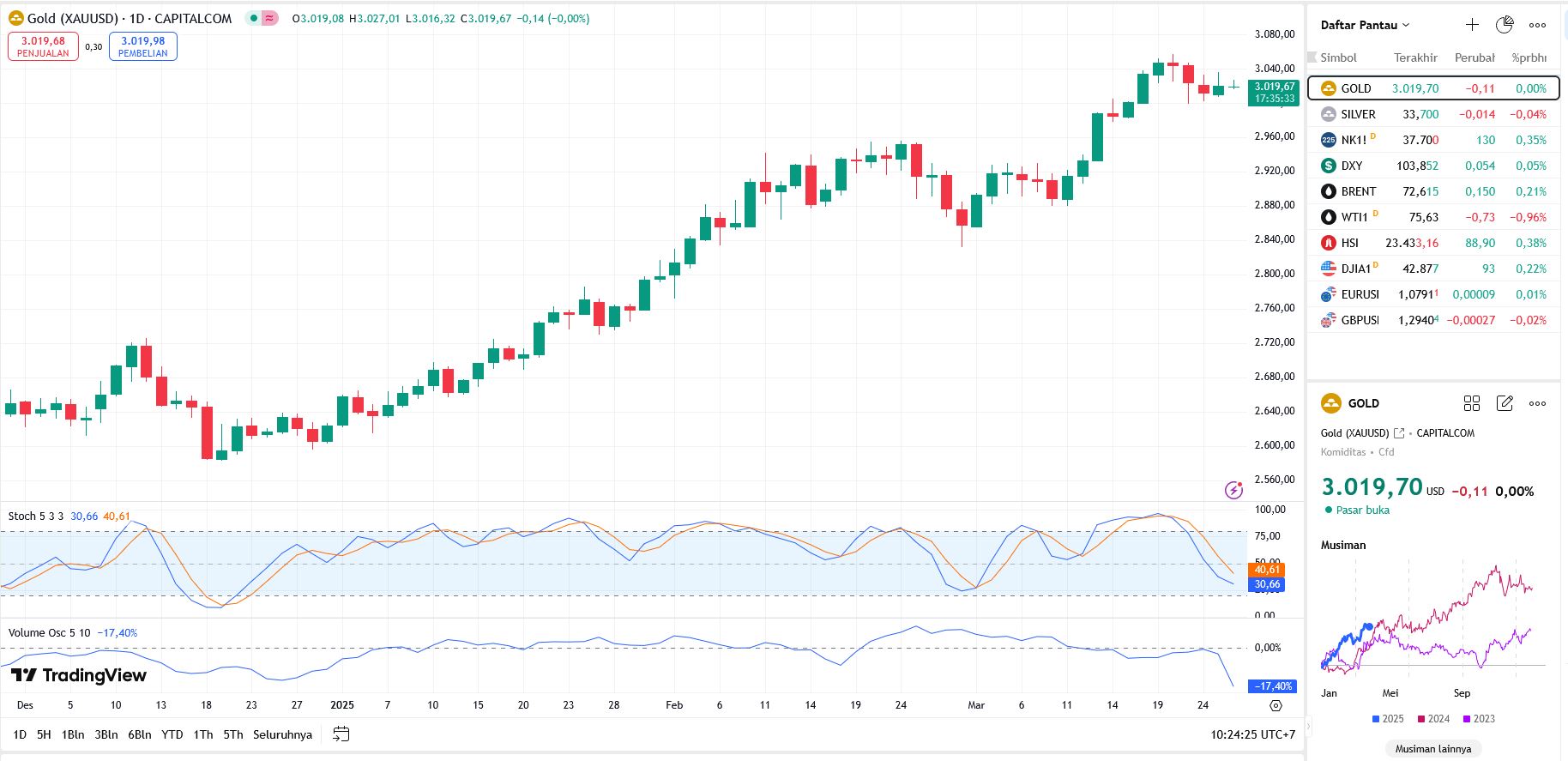Screen dimensions: 1568x761
Task: Toggle the green market open status indicator
Action: 254,18
